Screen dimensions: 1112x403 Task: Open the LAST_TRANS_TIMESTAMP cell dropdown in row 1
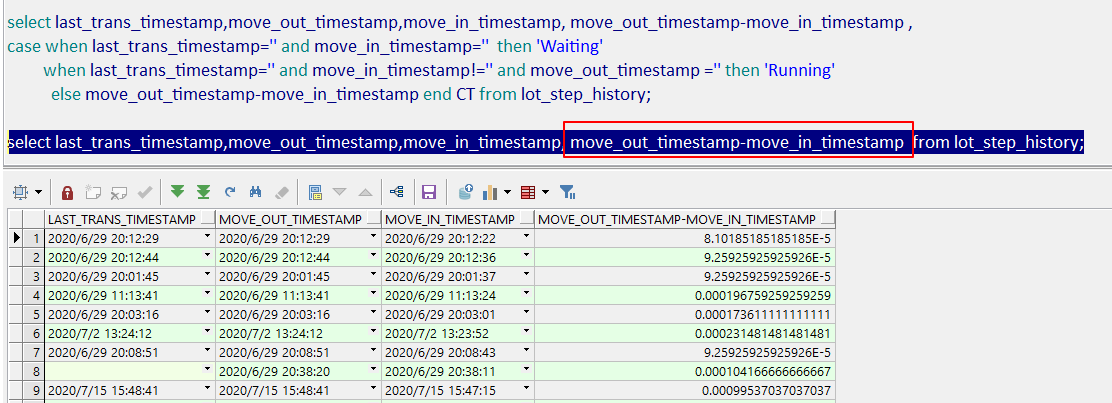(x=207, y=236)
